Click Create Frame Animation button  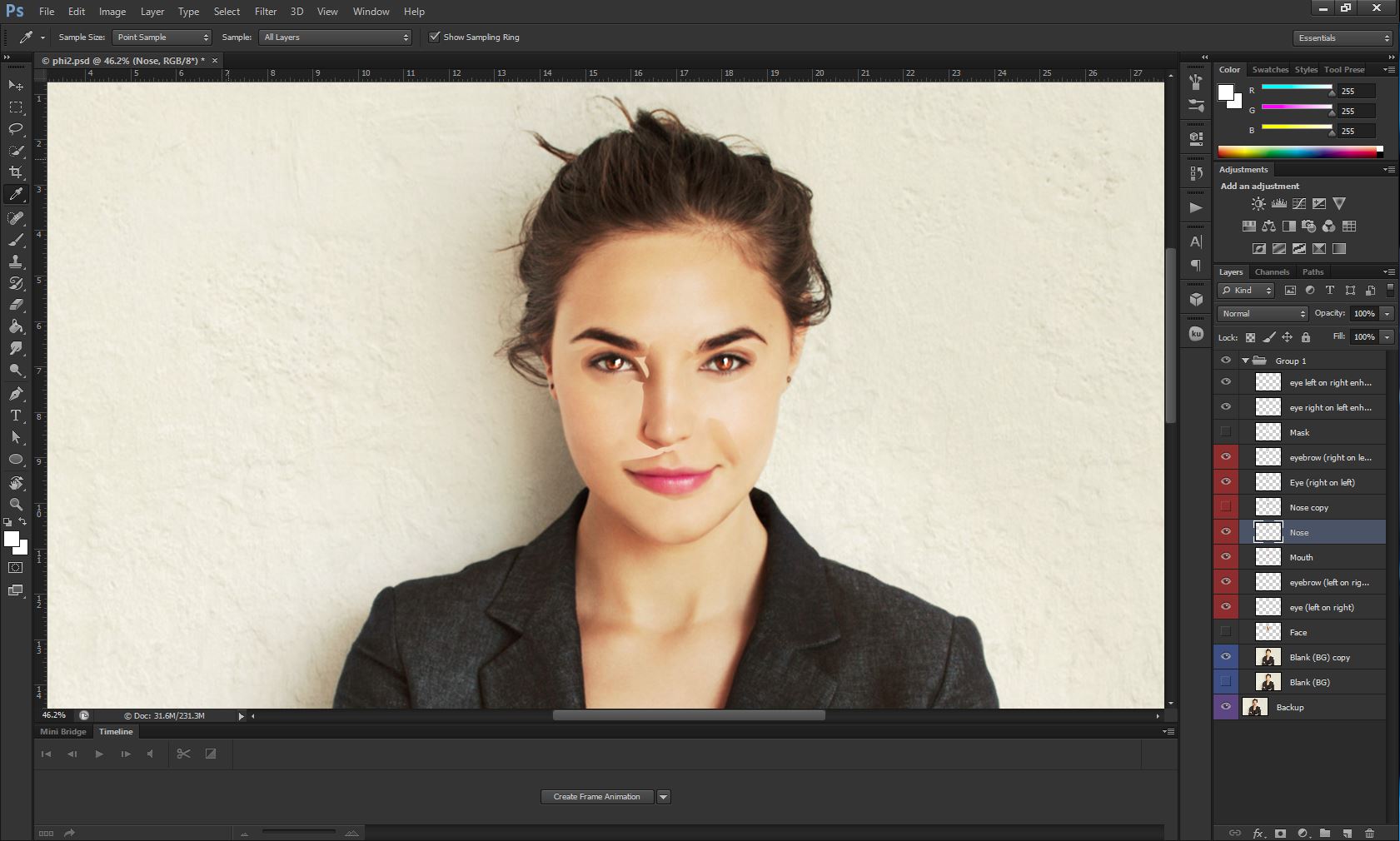597,797
